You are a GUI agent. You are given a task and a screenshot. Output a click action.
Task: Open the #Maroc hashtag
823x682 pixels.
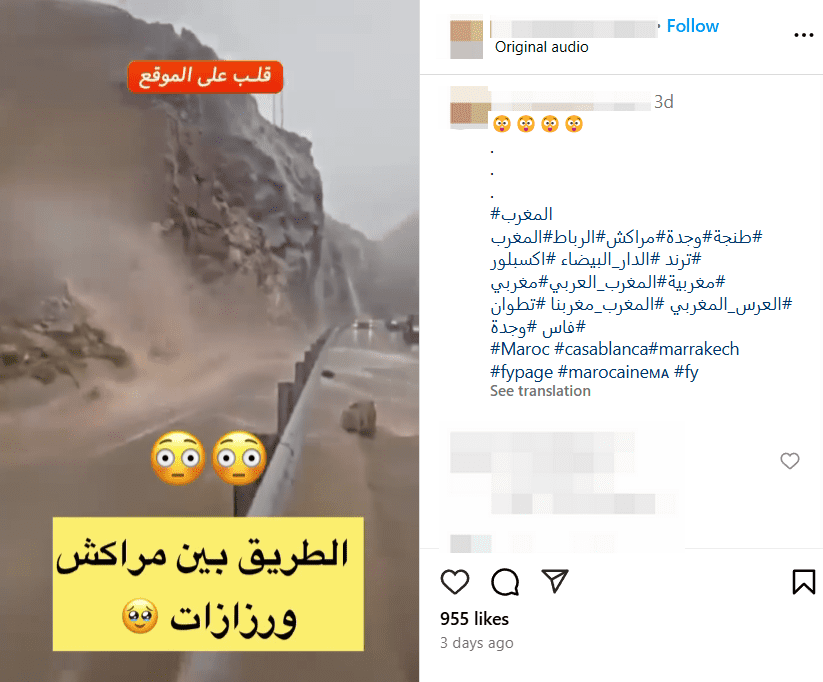point(520,349)
